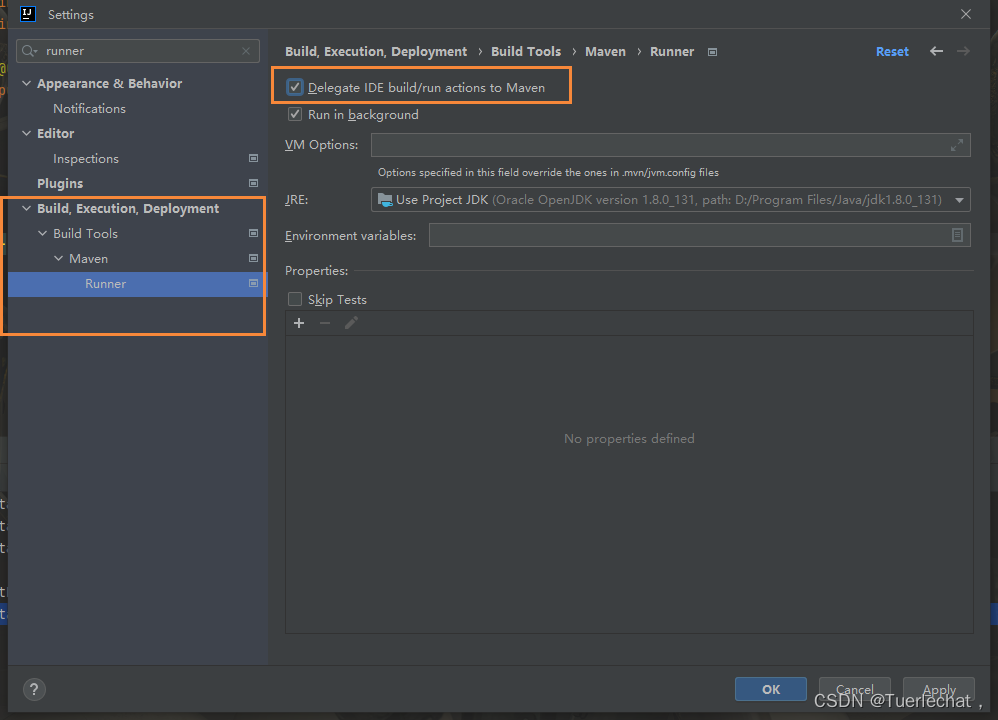Select Inspections in settings tree
This screenshot has height=720, width=998.
pyautogui.click(x=86, y=159)
